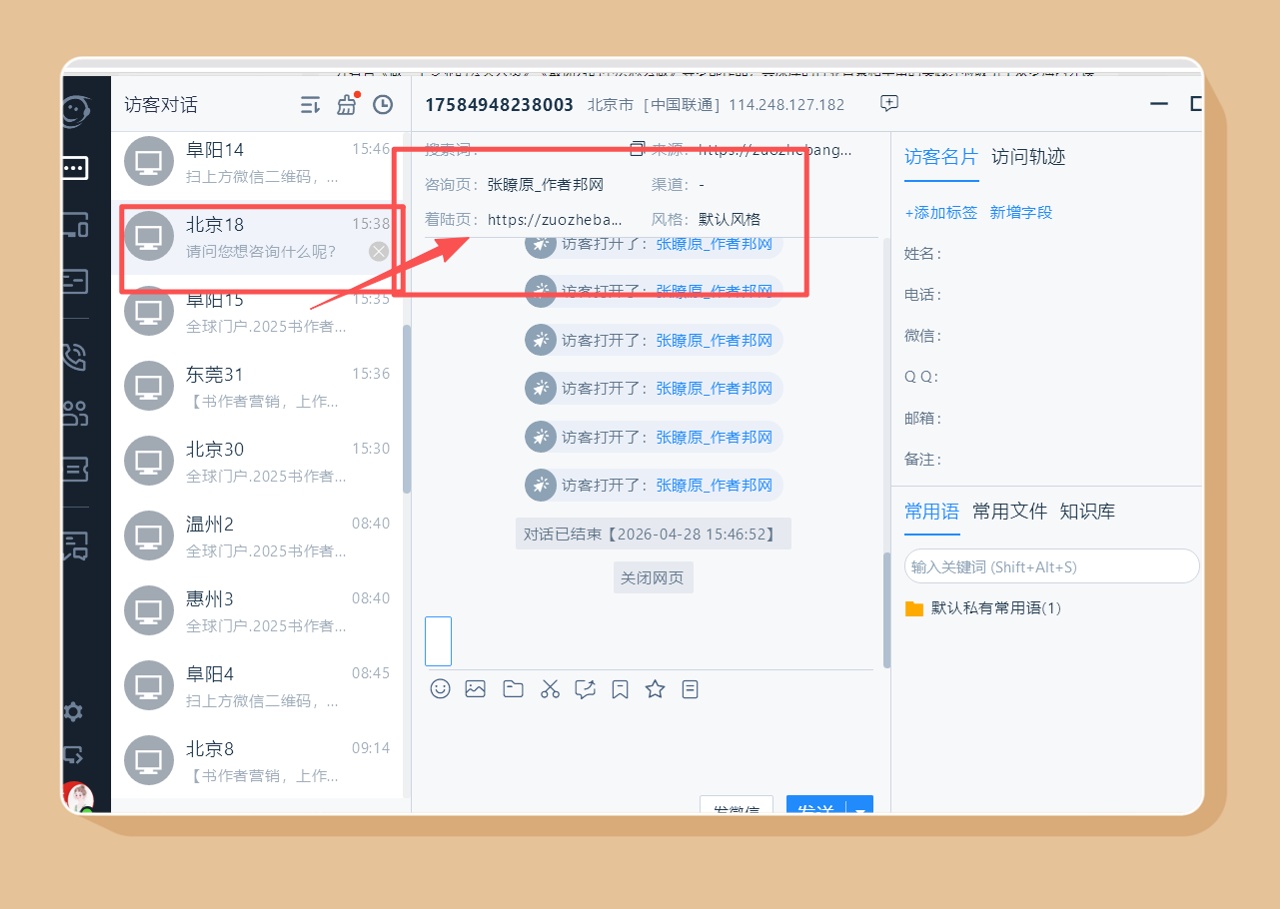
Task: Click the star icon in the chat toolbar
Action: click(655, 689)
